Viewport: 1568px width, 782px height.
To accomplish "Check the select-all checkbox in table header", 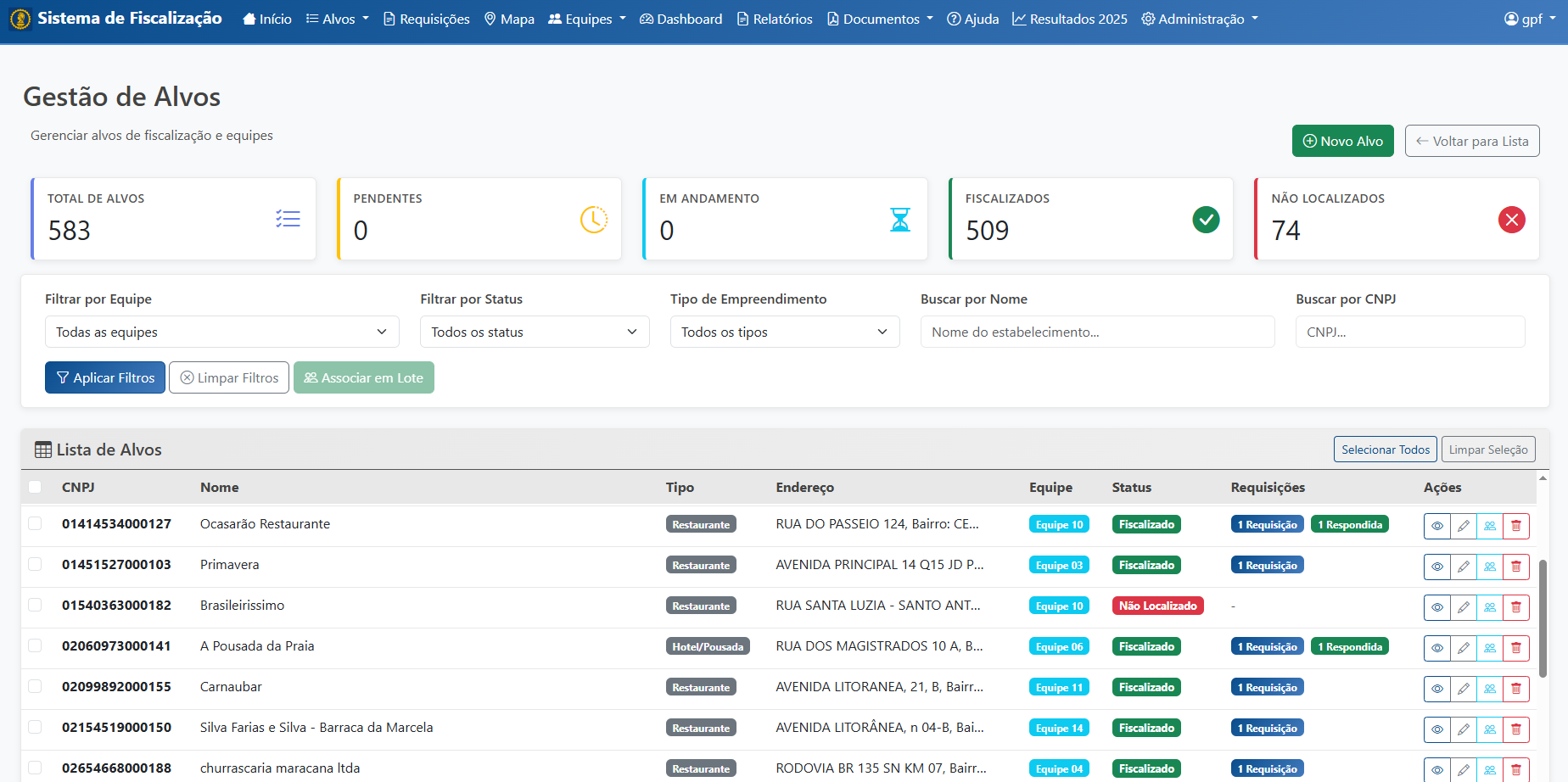I will [x=35, y=487].
